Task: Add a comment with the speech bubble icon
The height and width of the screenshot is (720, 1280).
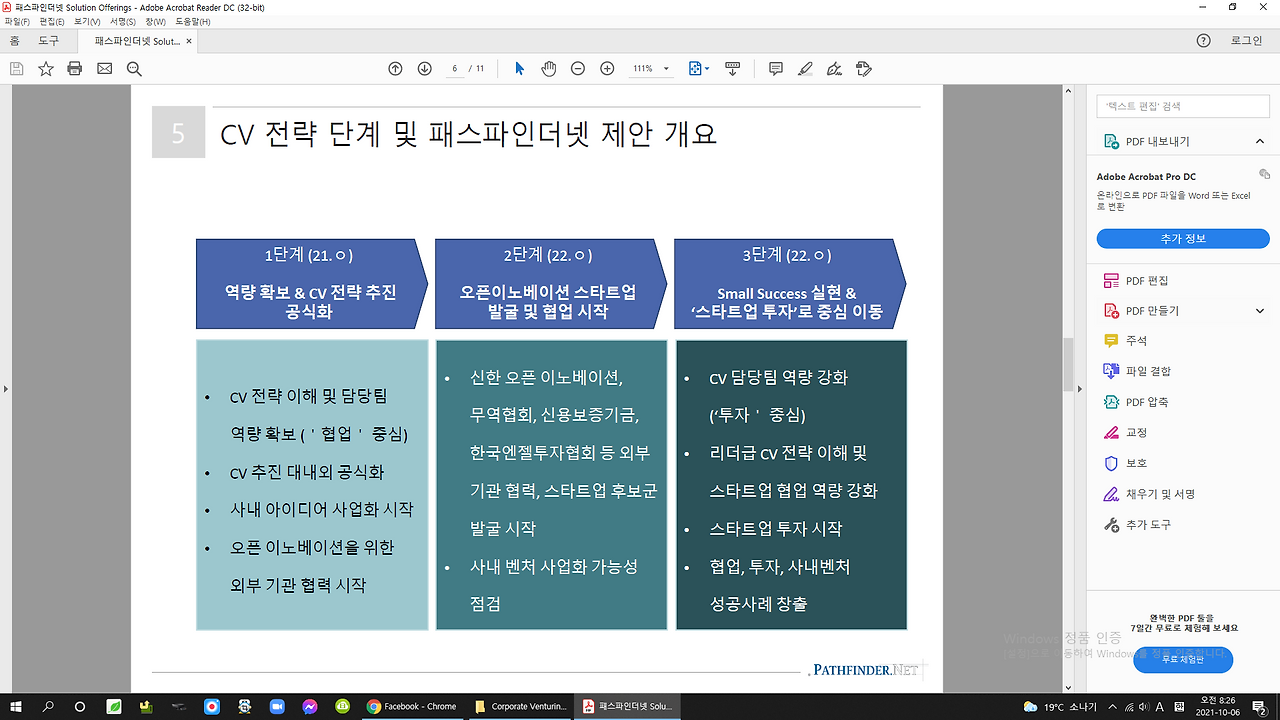Action: [776, 69]
